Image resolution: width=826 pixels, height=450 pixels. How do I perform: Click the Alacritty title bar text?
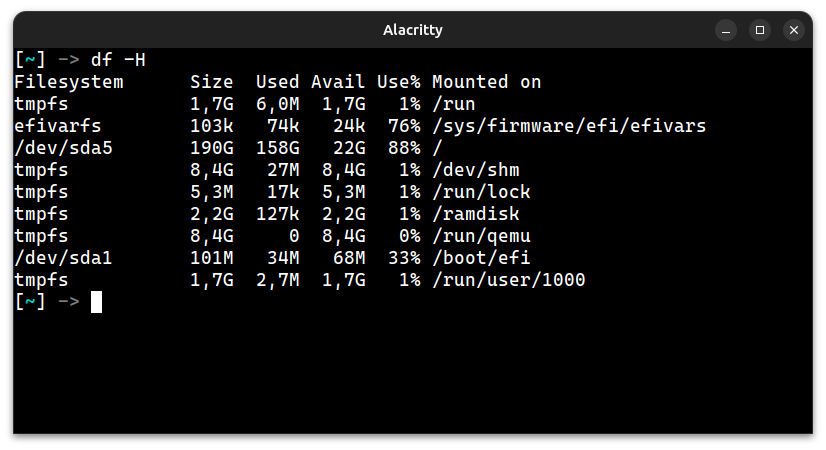click(412, 30)
